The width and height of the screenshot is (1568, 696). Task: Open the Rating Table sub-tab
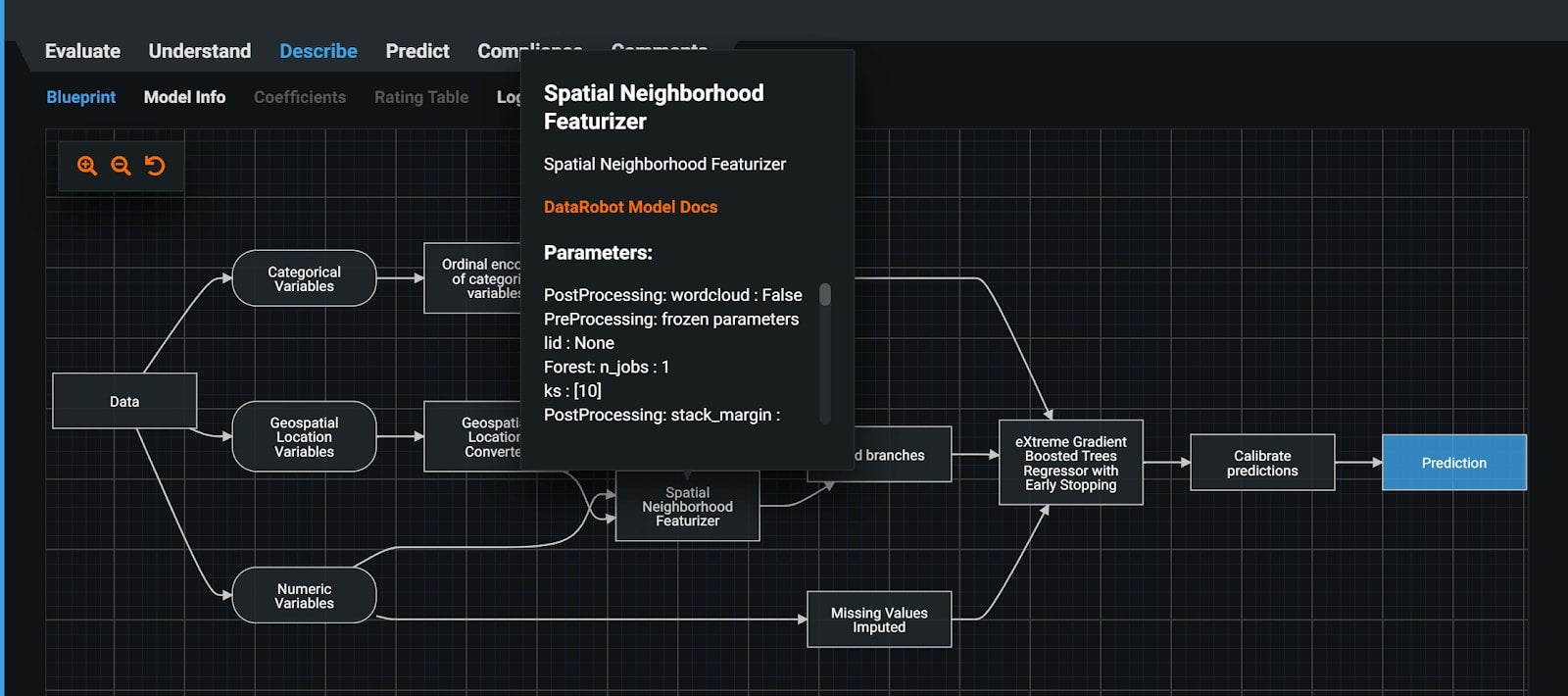(421, 97)
